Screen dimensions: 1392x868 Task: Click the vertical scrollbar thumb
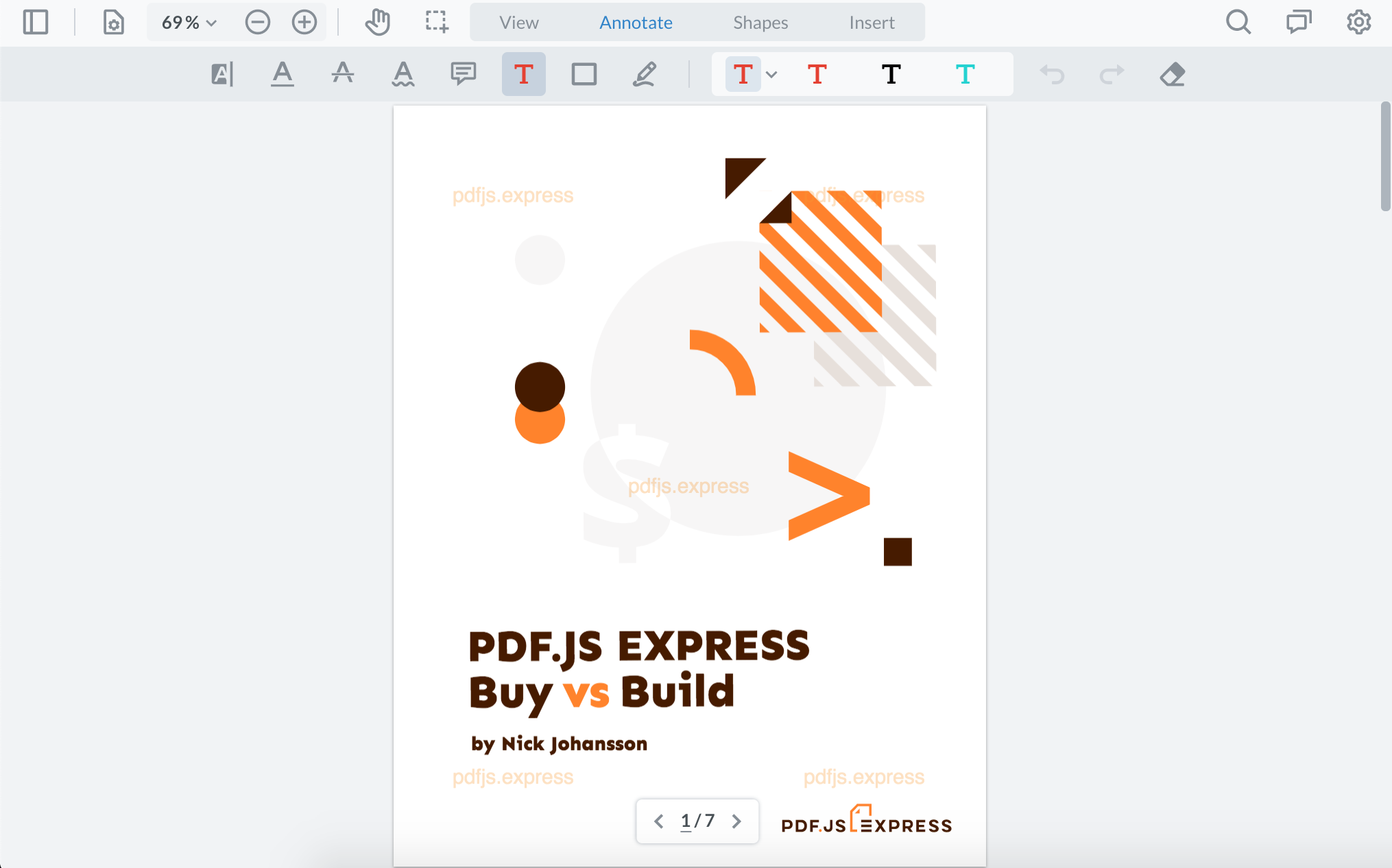click(1386, 156)
